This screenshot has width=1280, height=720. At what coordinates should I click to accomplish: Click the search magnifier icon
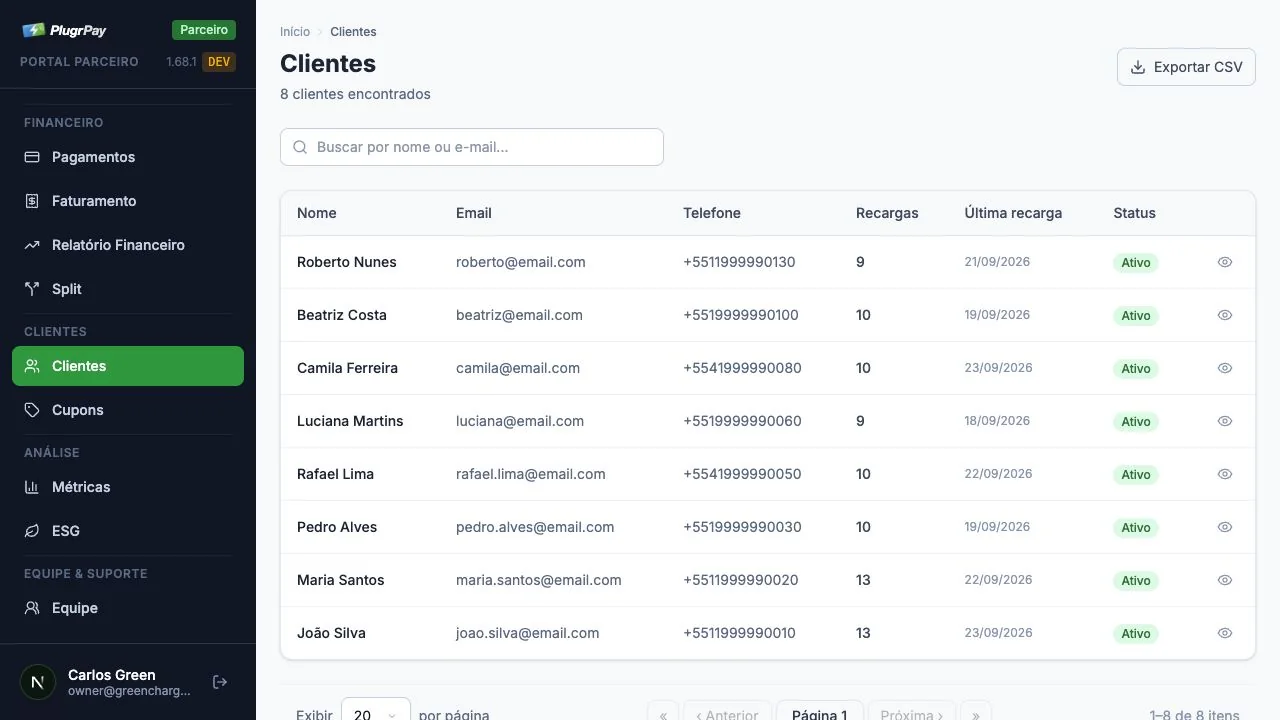pos(300,147)
